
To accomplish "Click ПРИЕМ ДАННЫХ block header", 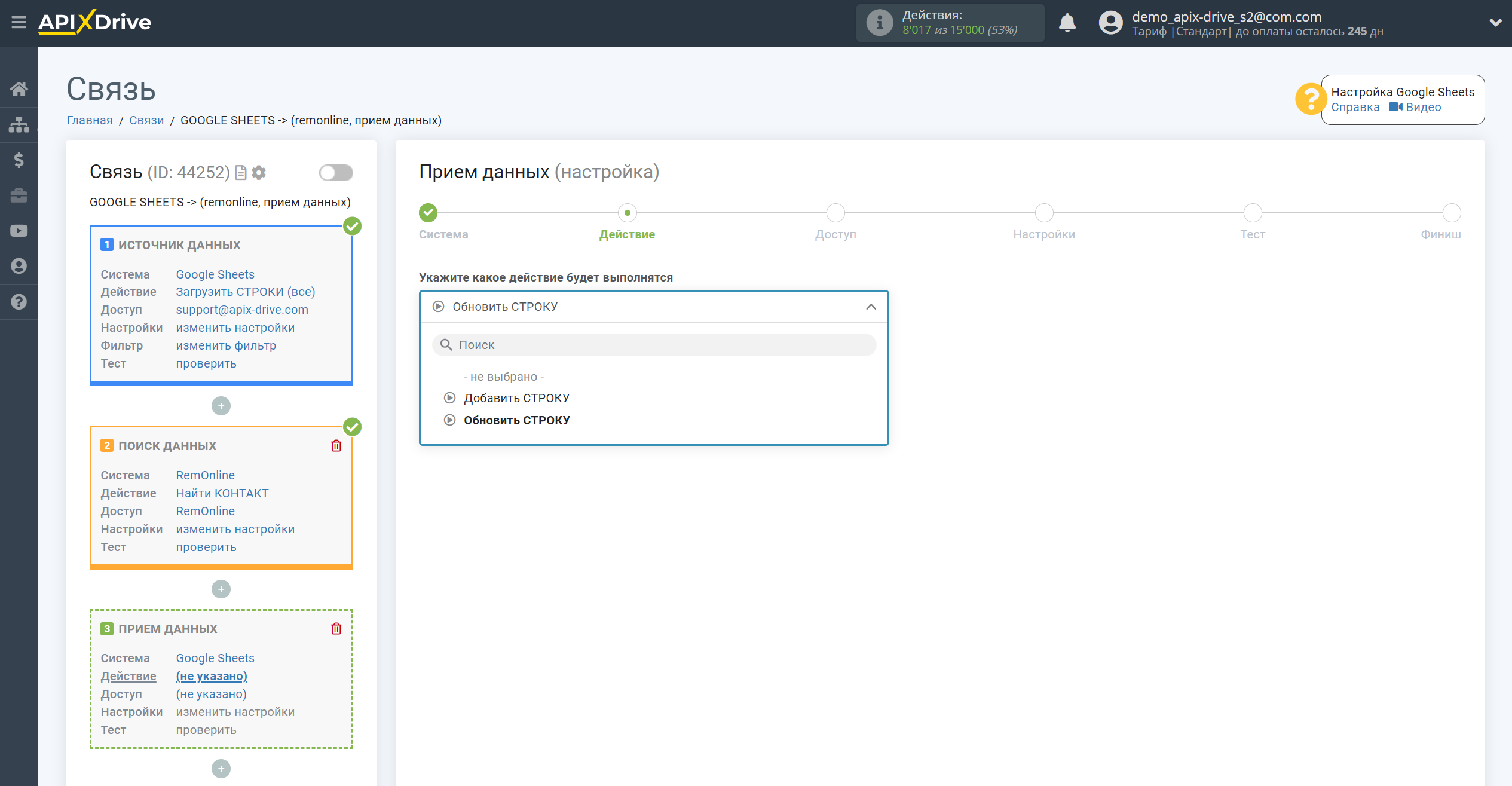I will 168,629.
